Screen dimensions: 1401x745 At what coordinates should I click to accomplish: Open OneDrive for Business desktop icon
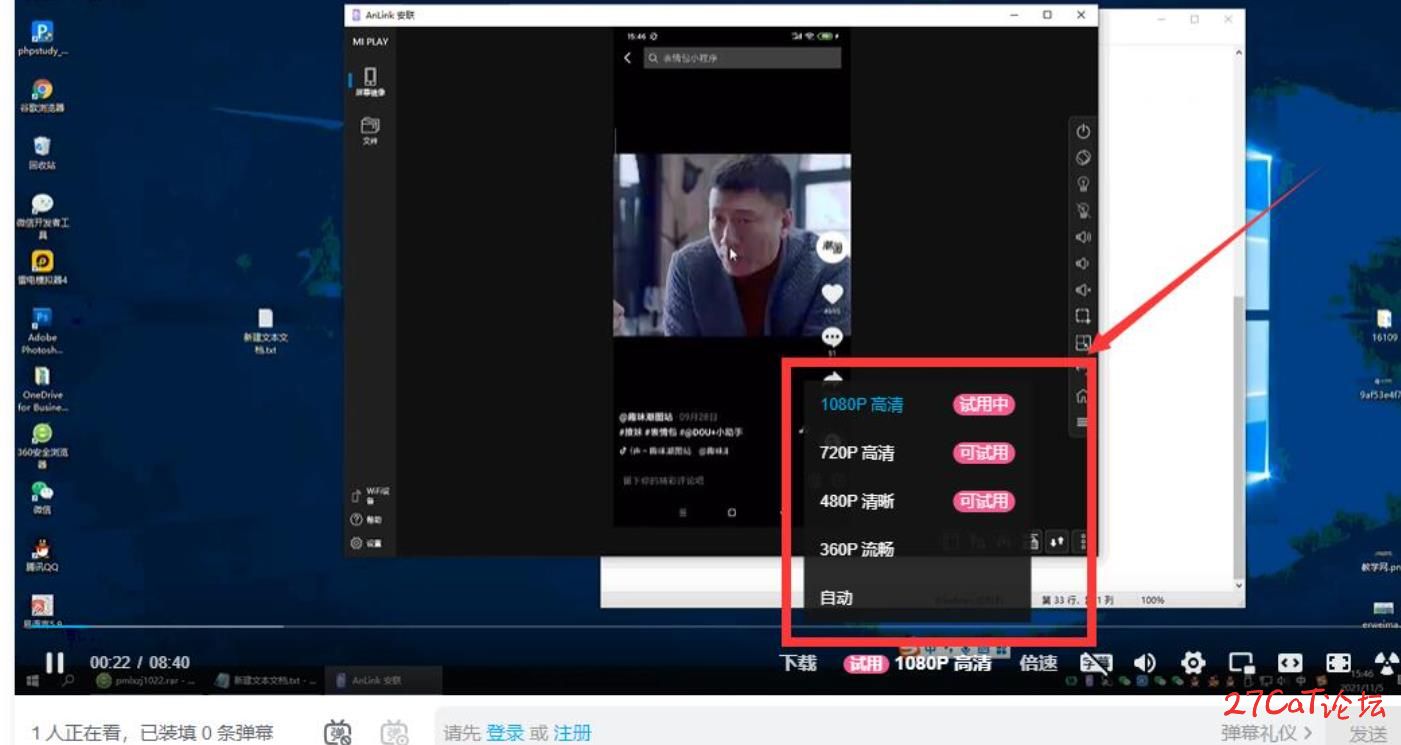point(43,389)
